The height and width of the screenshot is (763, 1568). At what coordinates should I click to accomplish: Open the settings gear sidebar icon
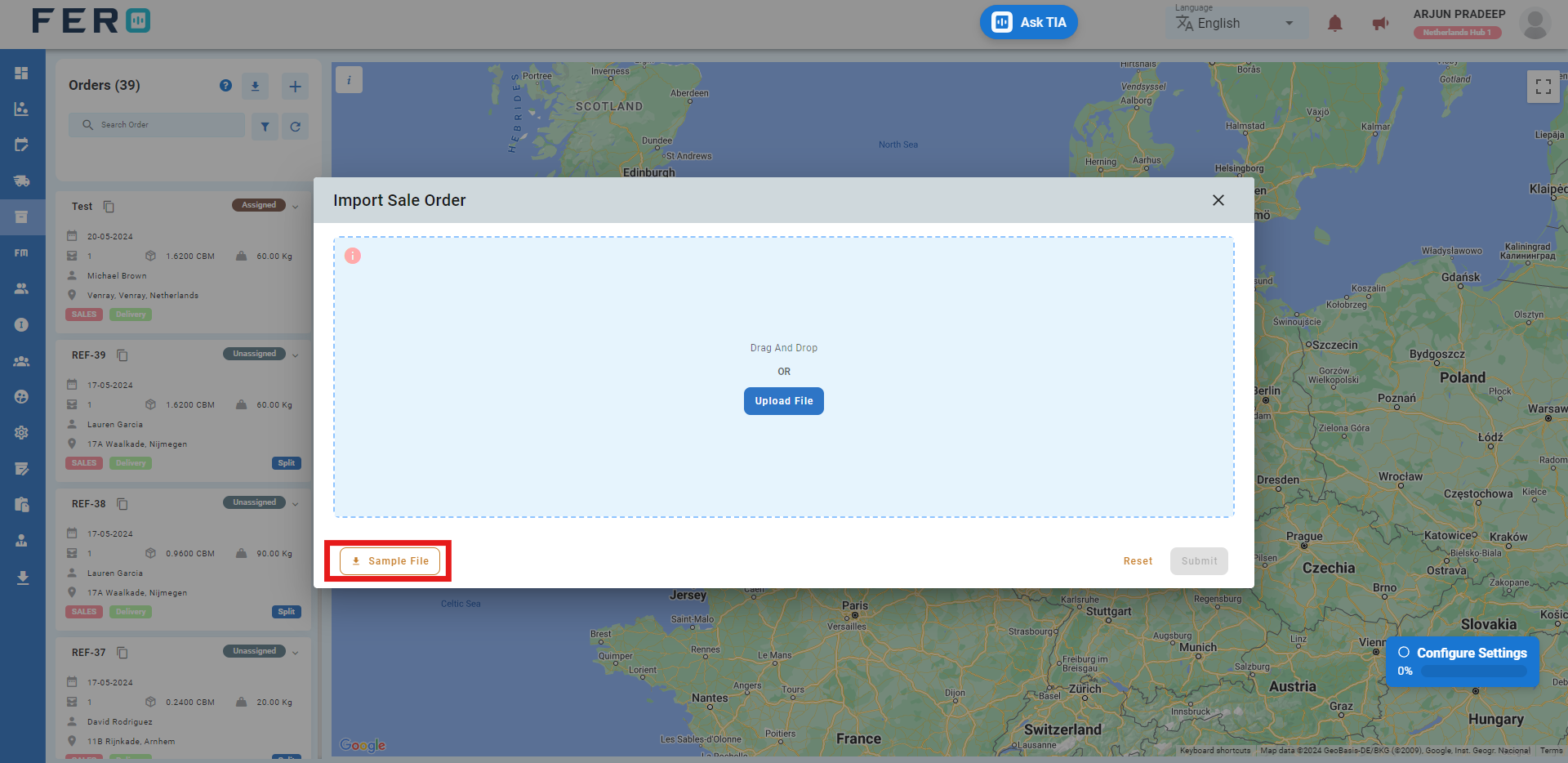[x=22, y=432]
